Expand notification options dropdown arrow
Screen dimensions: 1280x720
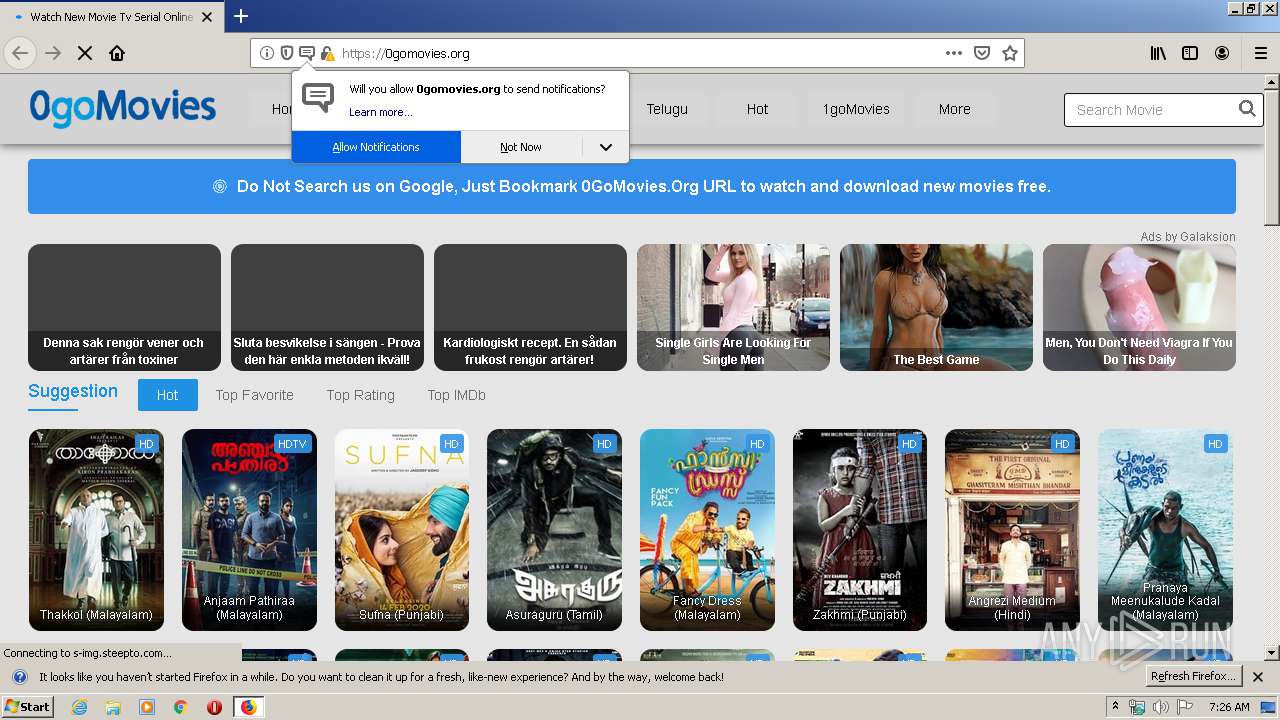pos(605,147)
